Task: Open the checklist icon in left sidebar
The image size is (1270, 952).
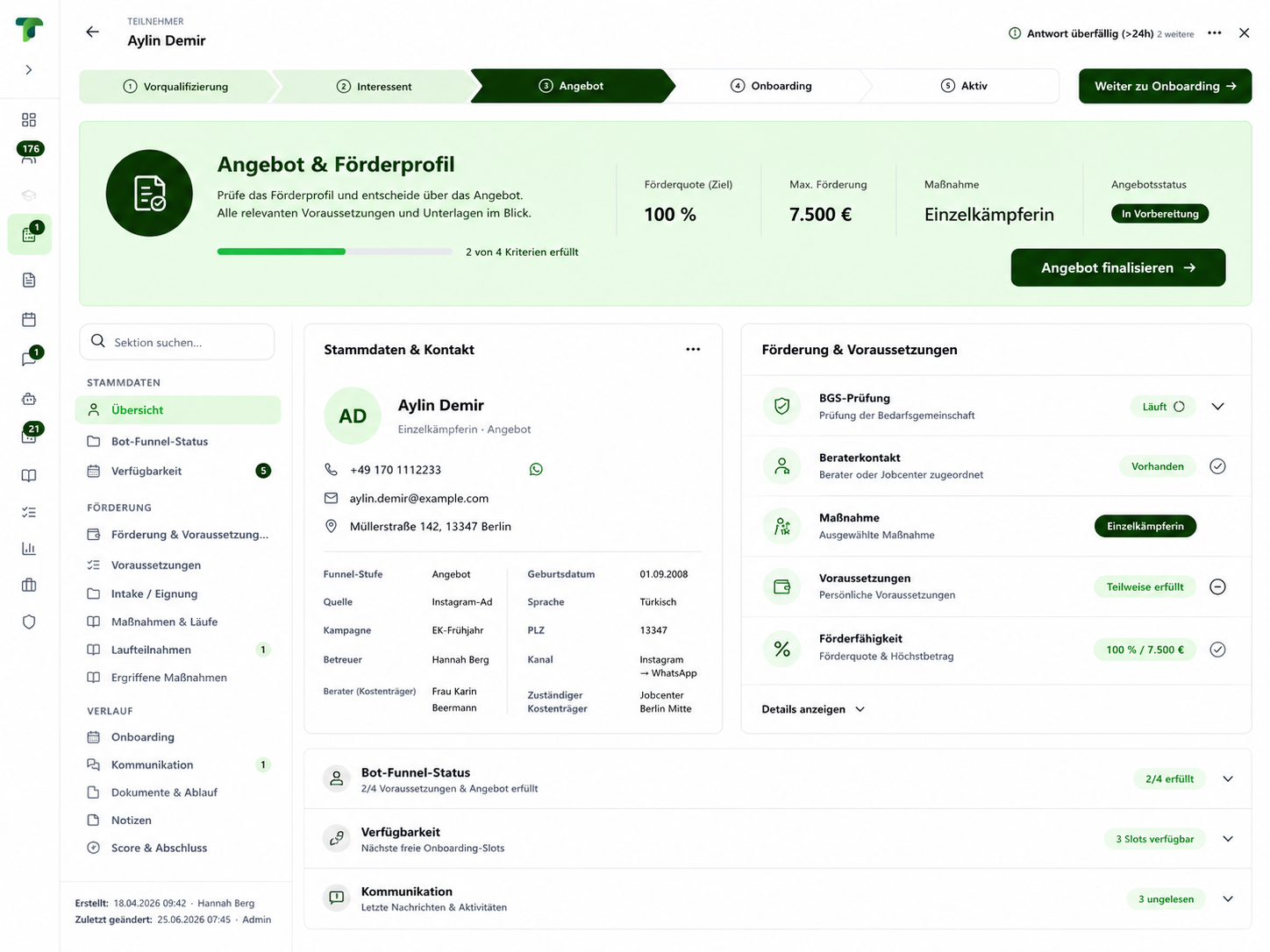Action: [x=29, y=512]
